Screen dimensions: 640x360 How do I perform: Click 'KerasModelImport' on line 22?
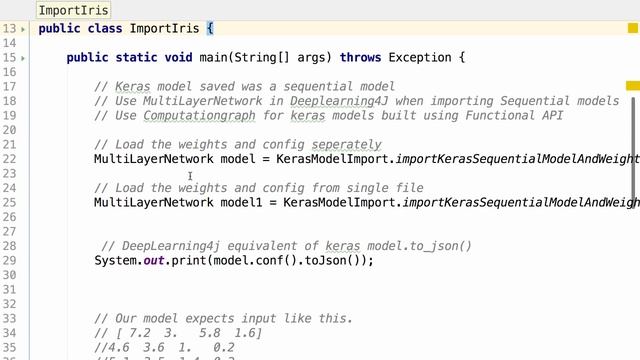click(332, 159)
